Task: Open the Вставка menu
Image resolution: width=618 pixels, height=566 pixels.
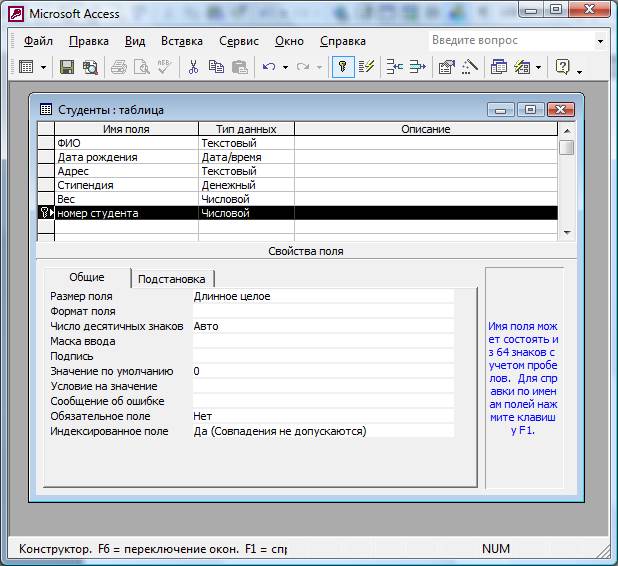Action: click(x=181, y=41)
